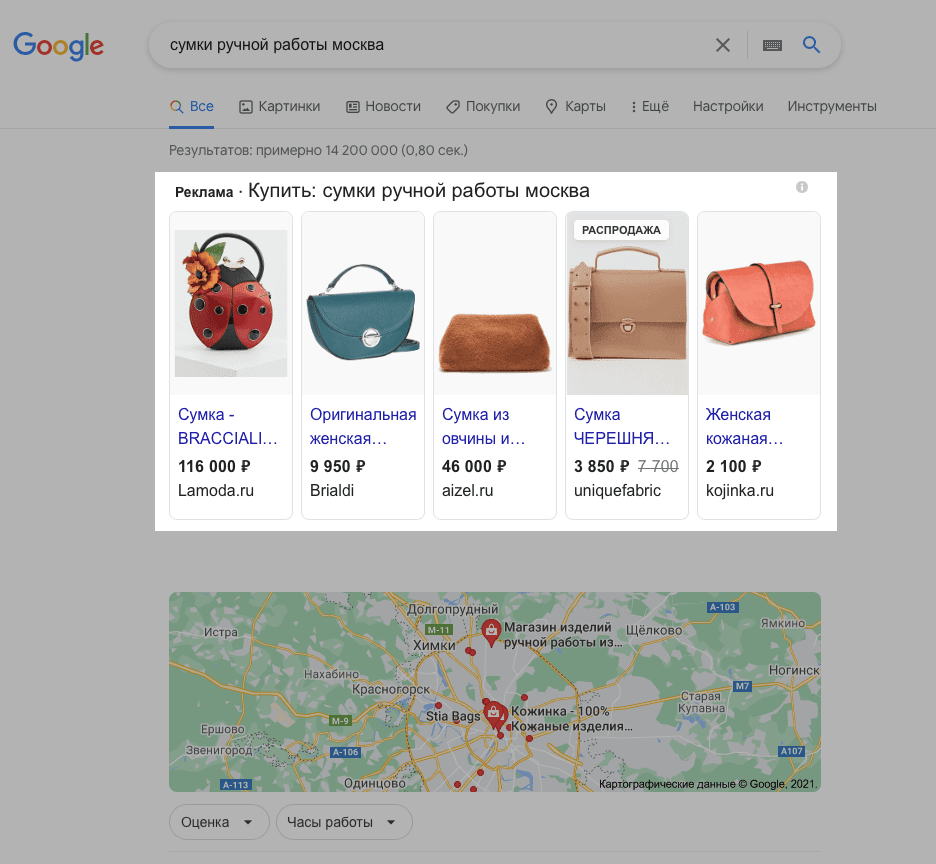This screenshot has width=936, height=864.
Task: Open the Покупки shopping tab
Action: [482, 106]
